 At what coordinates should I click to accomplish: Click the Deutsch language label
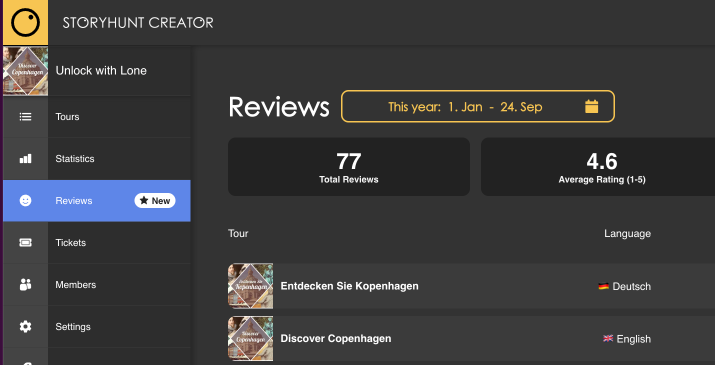[632, 287]
